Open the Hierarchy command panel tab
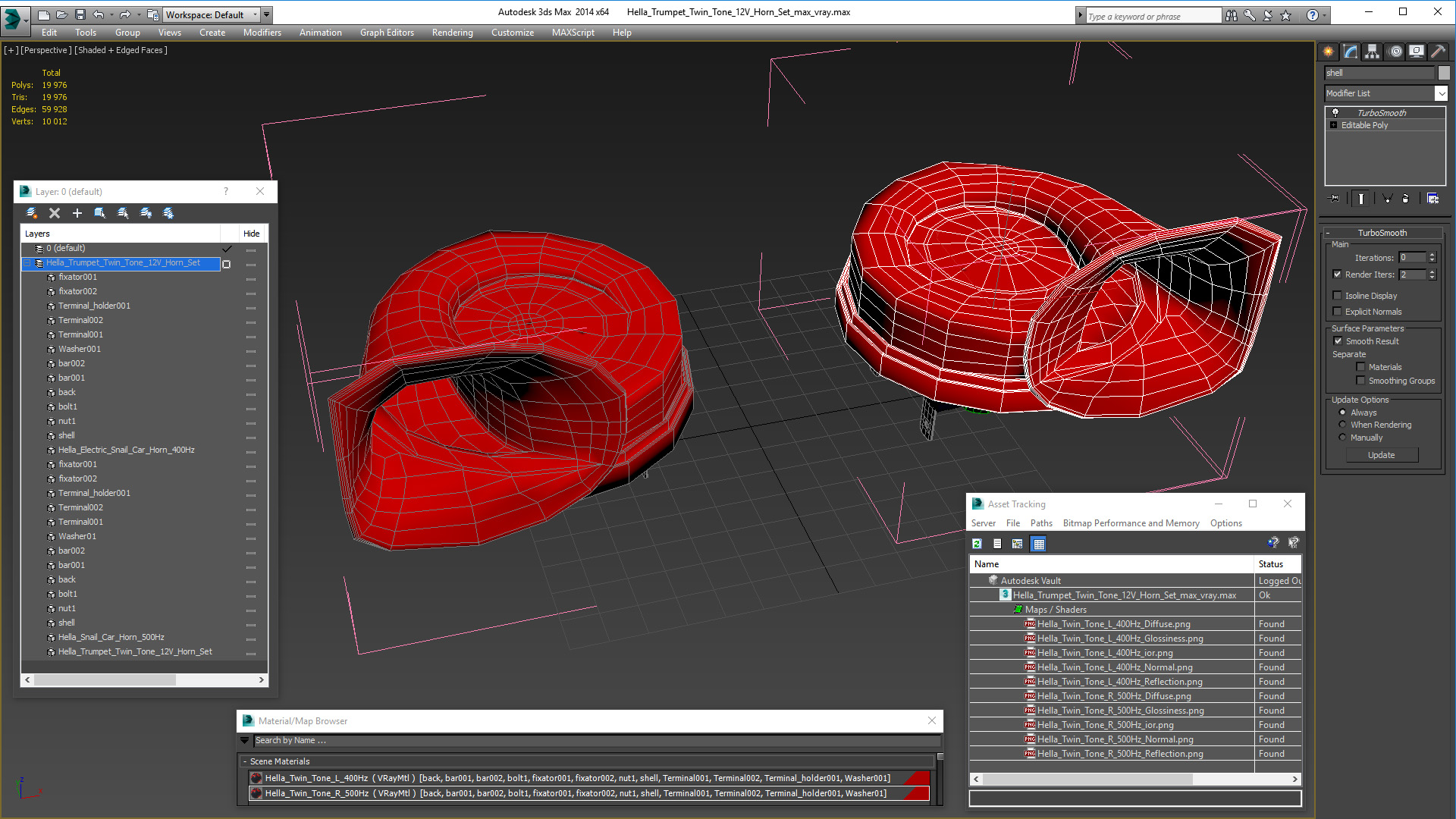 (x=1373, y=52)
